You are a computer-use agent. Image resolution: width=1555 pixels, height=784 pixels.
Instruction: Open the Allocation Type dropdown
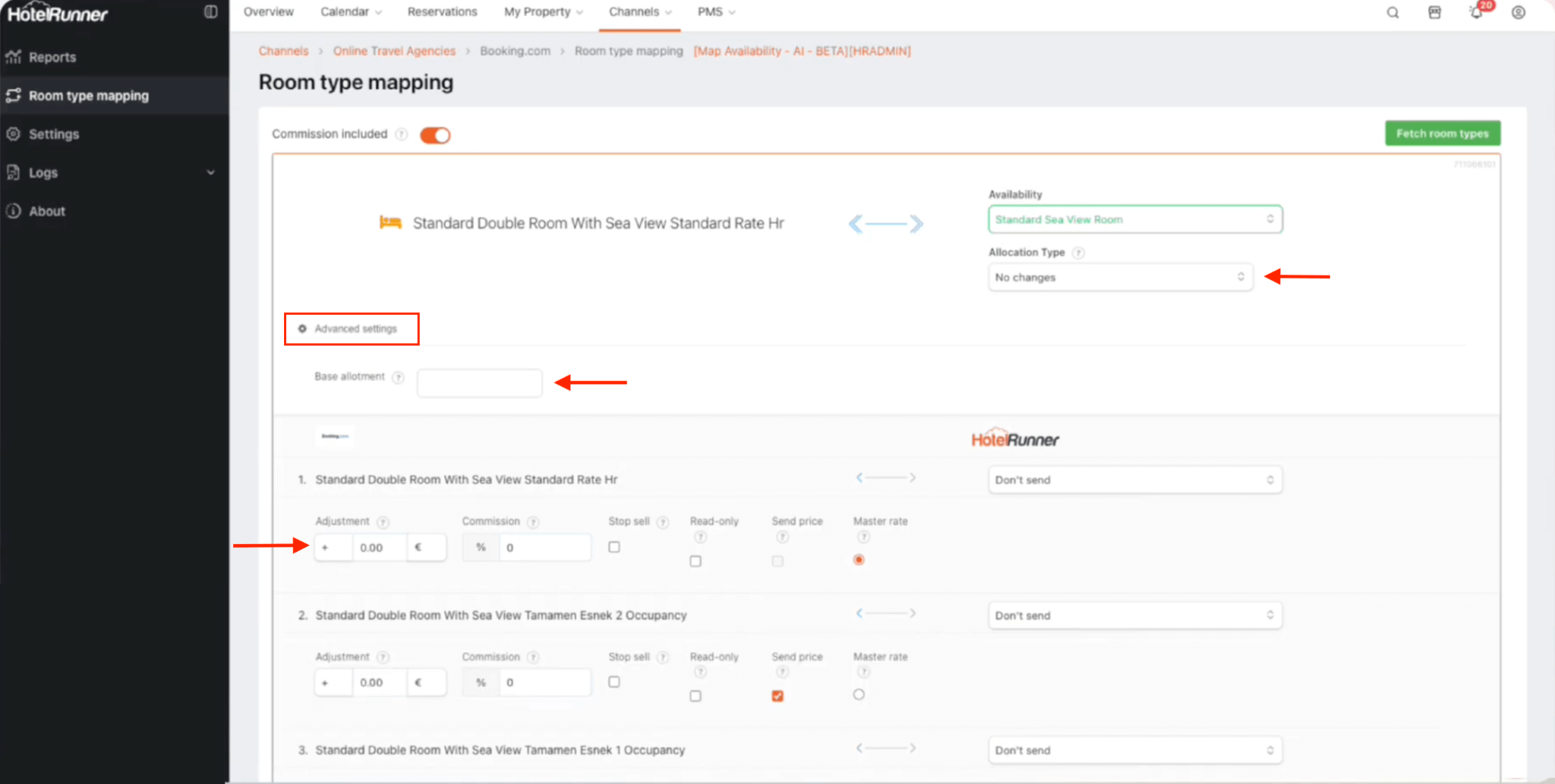(x=1120, y=278)
